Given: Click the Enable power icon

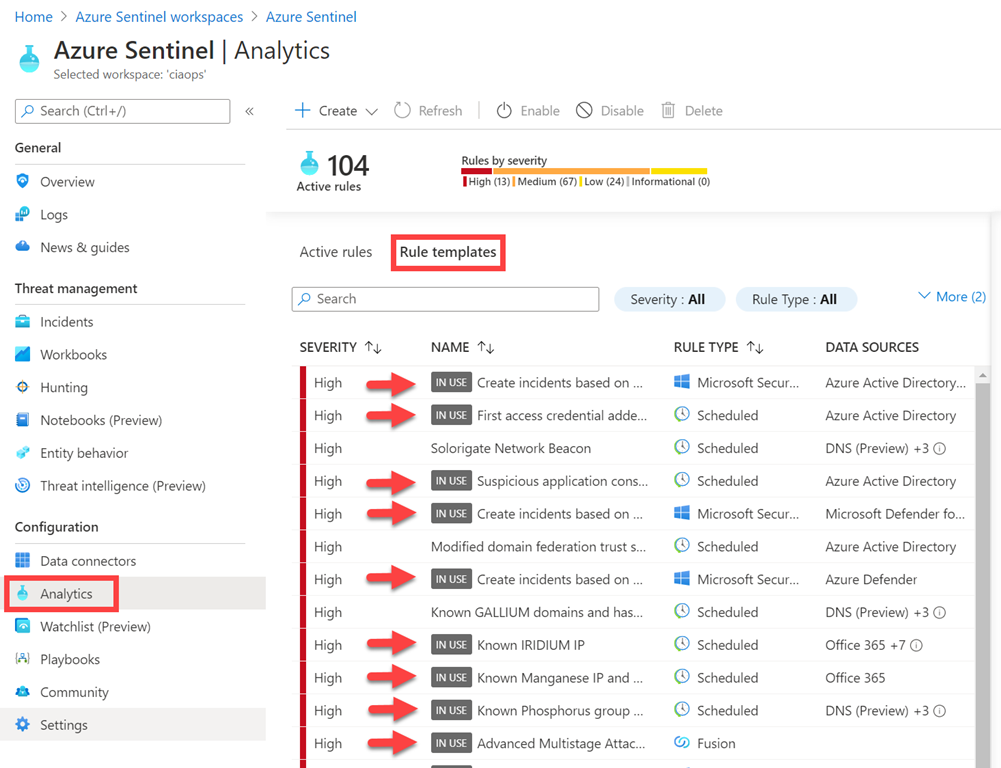Looking at the screenshot, I should click(505, 111).
